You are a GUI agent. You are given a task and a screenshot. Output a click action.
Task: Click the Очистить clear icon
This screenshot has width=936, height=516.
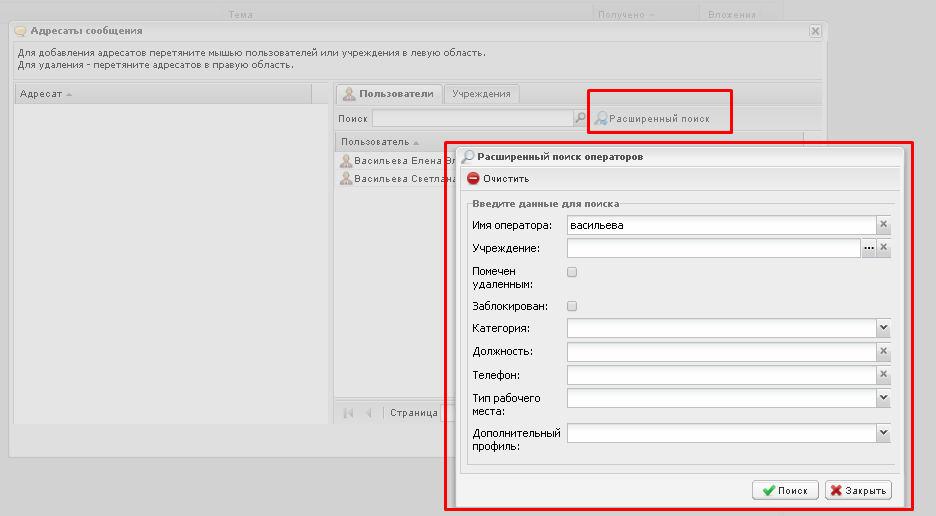(x=473, y=179)
